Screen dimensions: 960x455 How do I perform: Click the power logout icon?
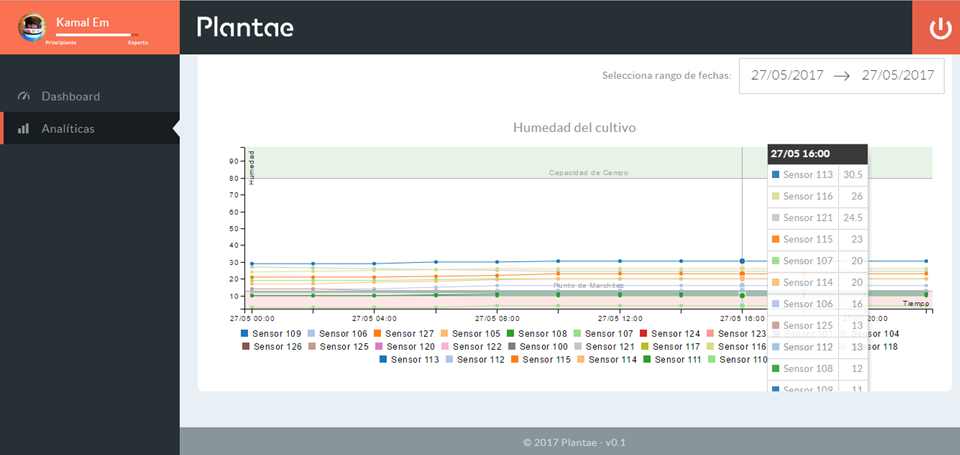coord(940,28)
